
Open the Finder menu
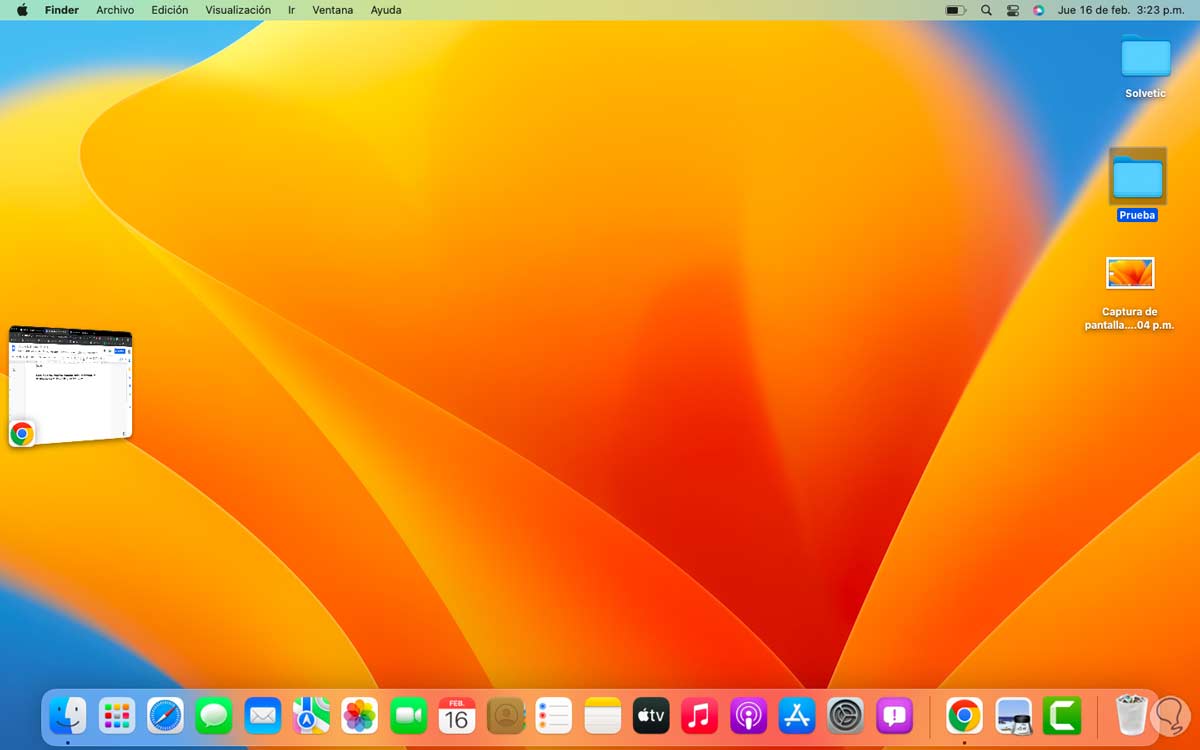(x=62, y=10)
